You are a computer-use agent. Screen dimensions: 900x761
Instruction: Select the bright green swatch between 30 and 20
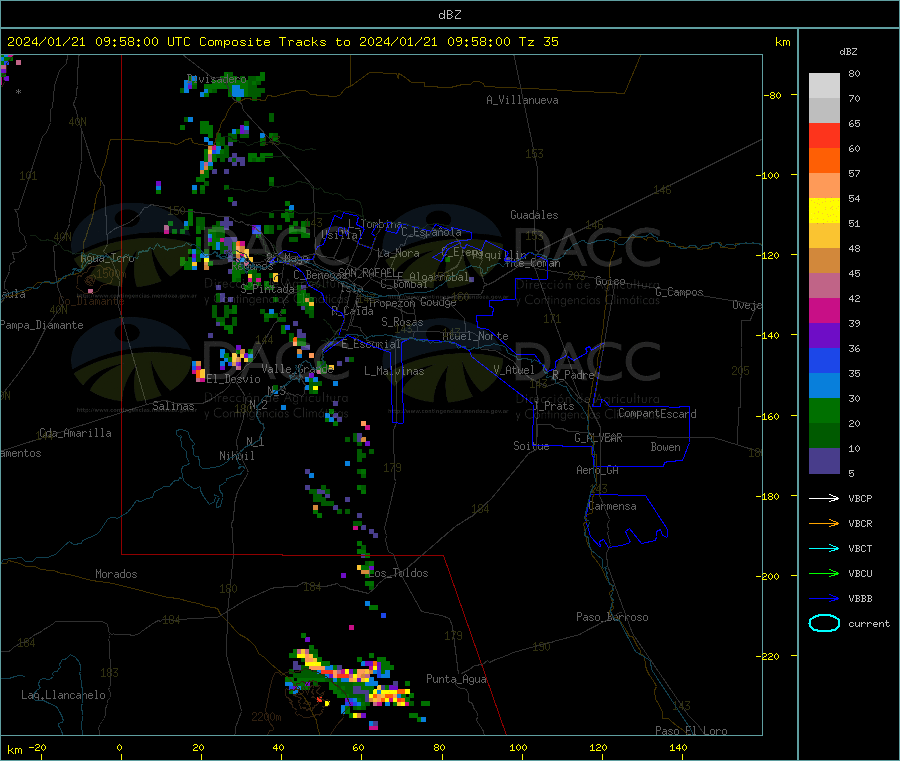coord(824,410)
